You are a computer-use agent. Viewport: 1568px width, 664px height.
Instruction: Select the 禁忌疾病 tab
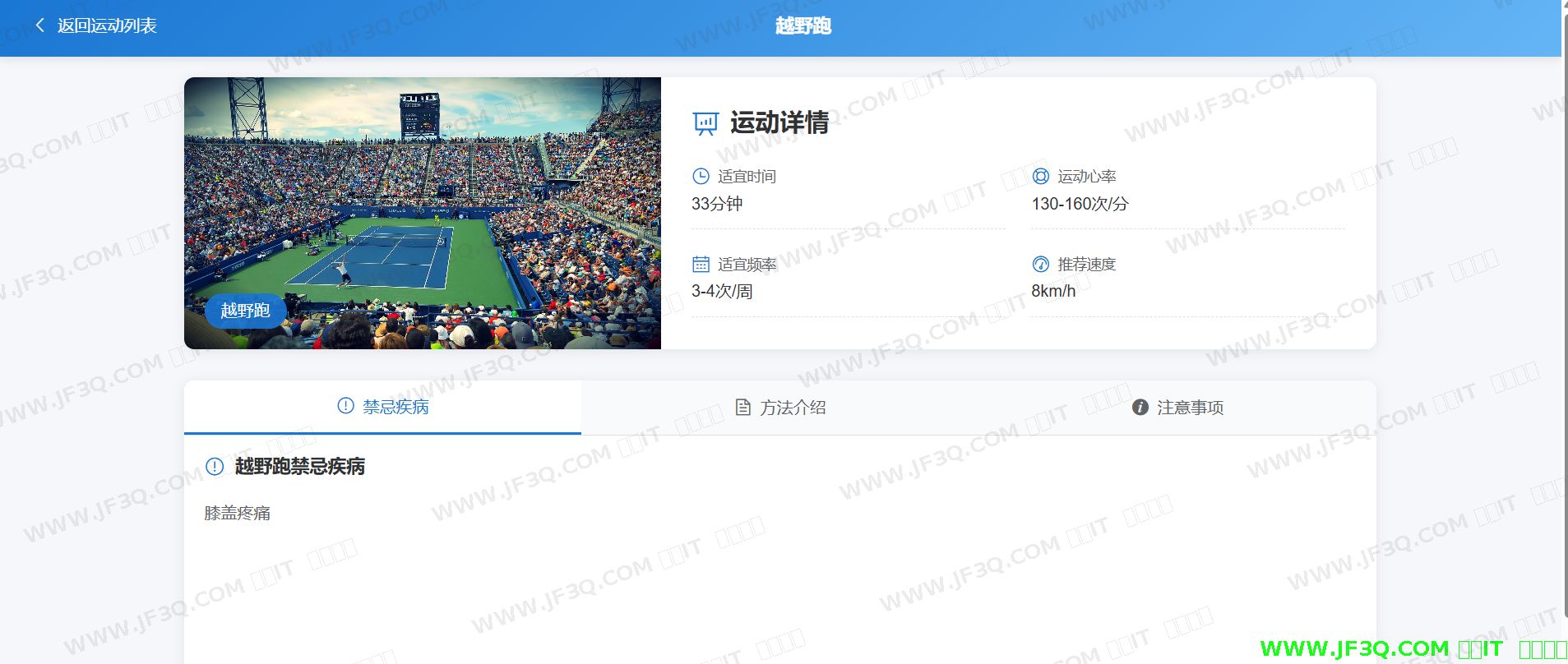[x=395, y=407]
